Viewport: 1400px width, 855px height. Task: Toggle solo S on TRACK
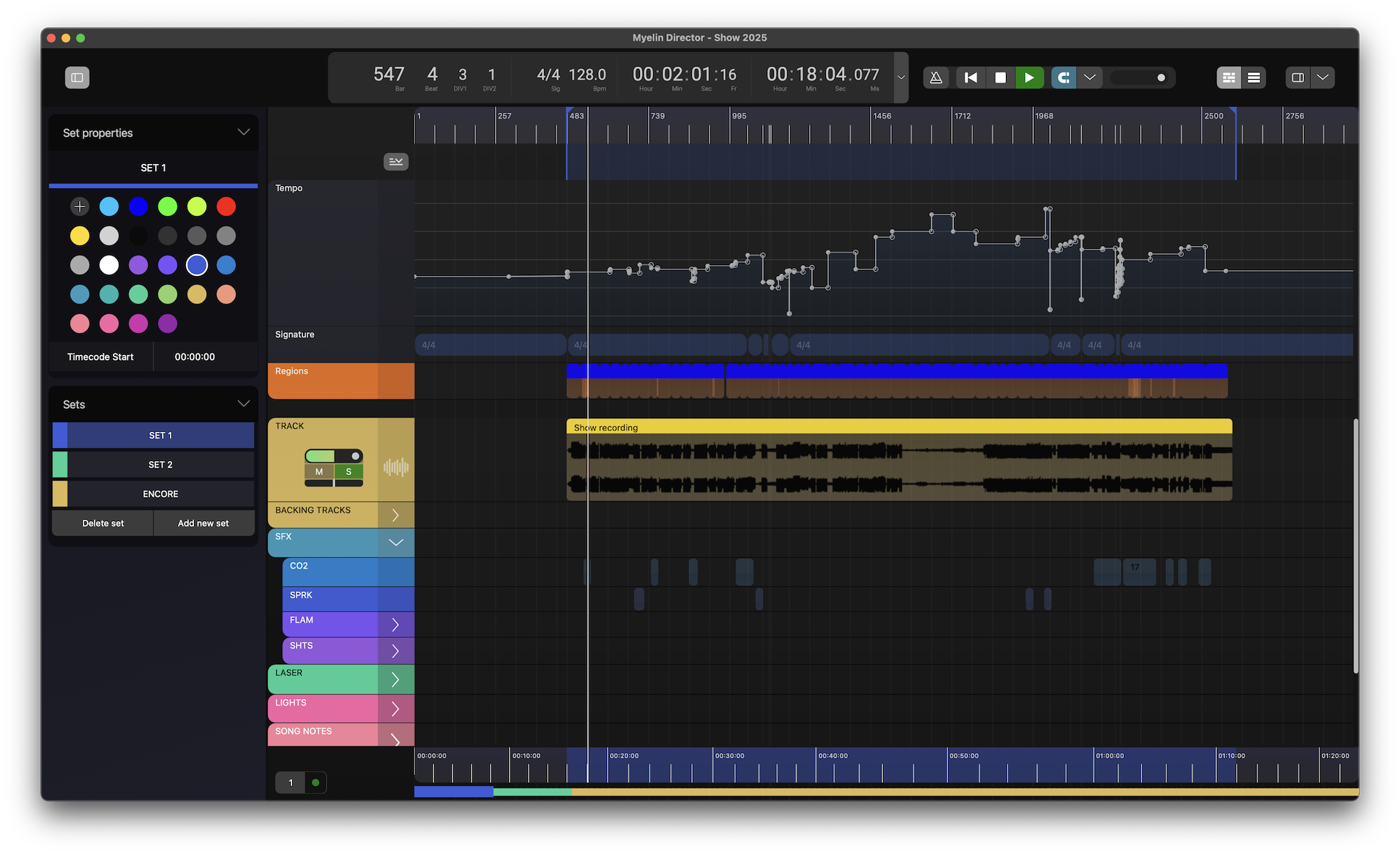tap(349, 472)
